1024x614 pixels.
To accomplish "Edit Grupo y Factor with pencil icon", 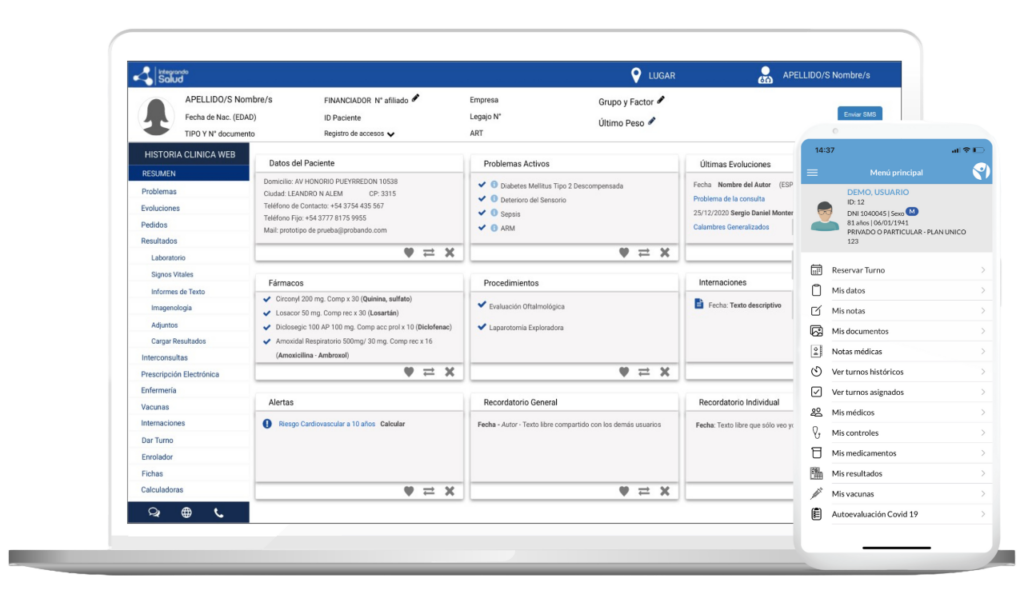I will pyautogui.click(x=660, y=100).
